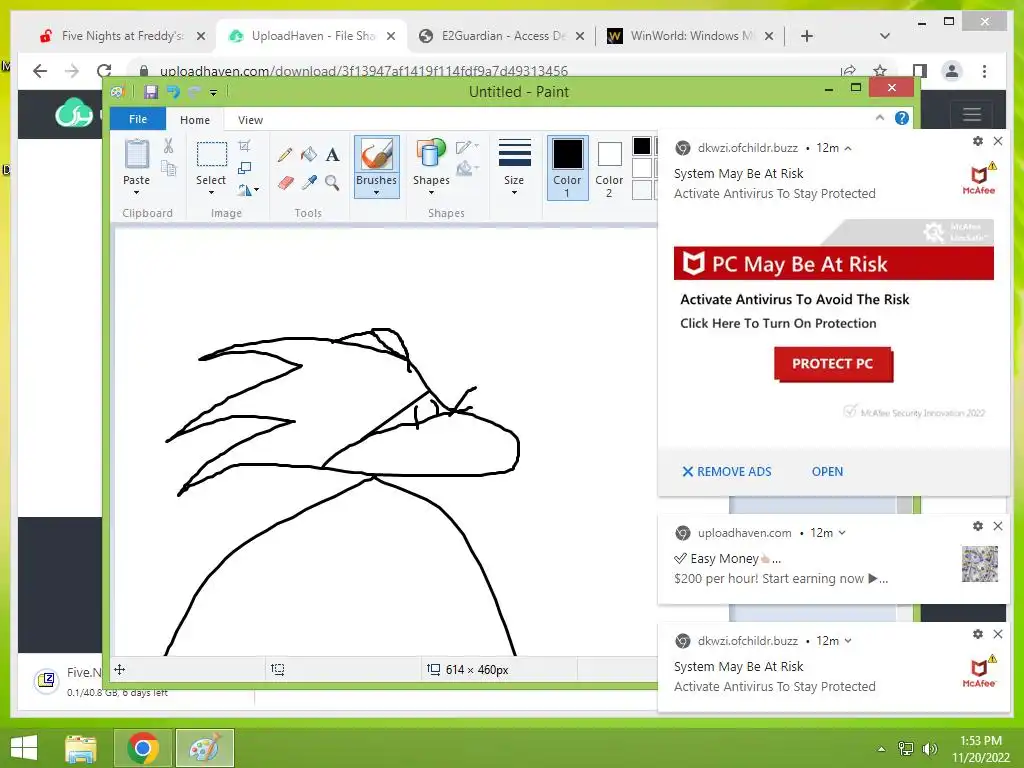
Task: Switch to the Home ribbon tab
Action: pyautogui.click(x=195, y=120)
